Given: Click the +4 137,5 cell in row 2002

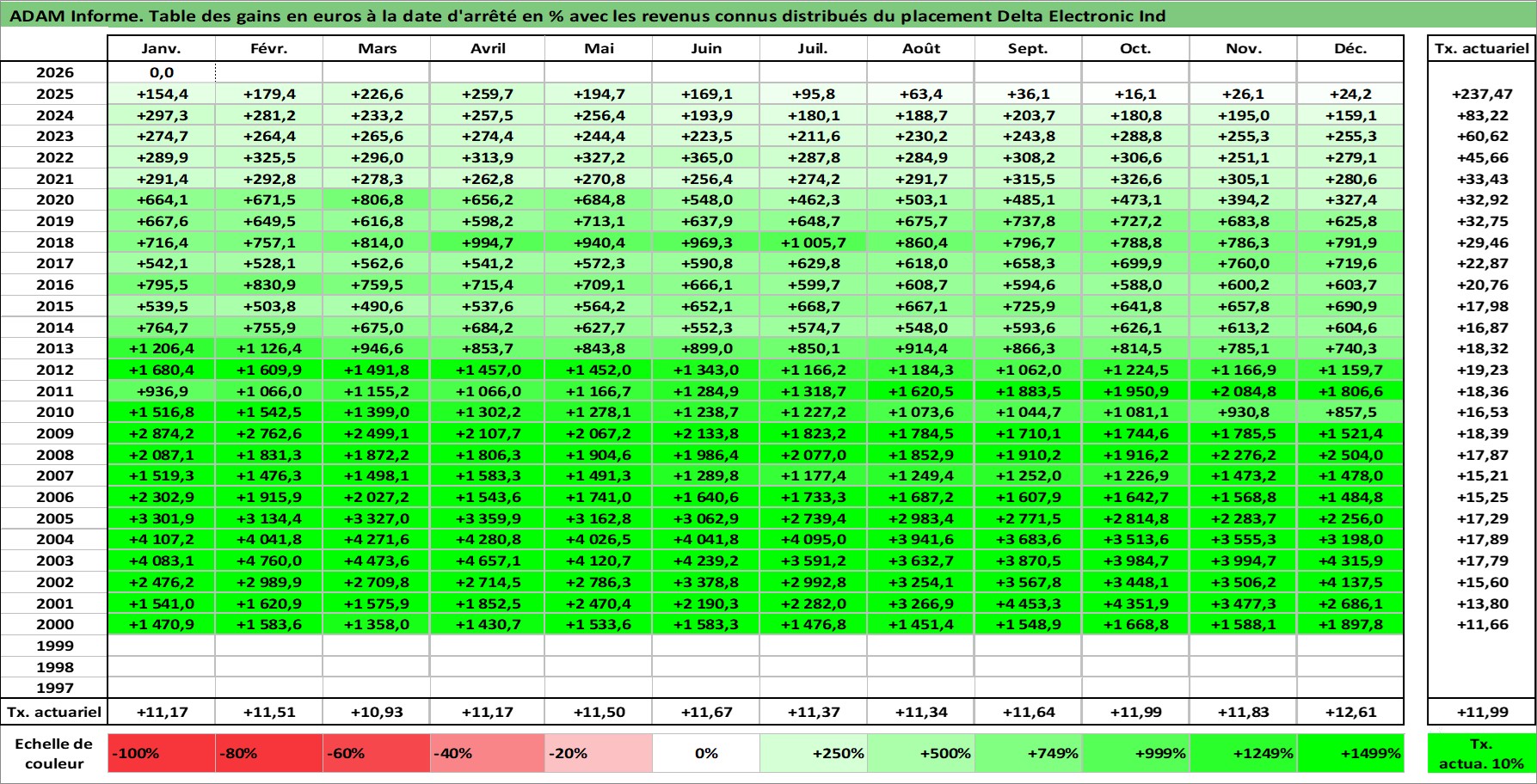Looking at the screenshot, I should click(1350, 582).
